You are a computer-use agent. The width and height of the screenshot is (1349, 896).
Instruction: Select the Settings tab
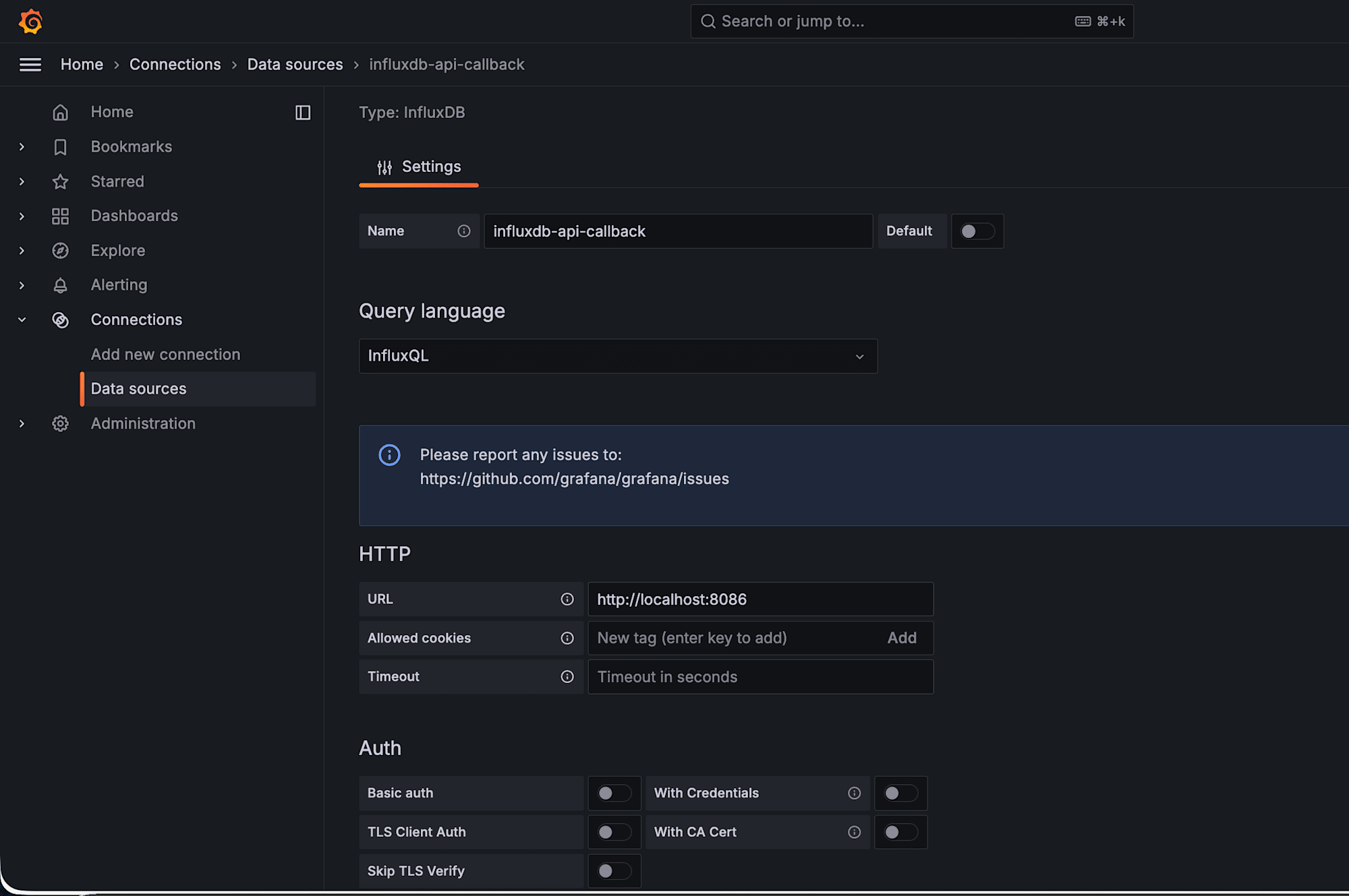(419, 167)
